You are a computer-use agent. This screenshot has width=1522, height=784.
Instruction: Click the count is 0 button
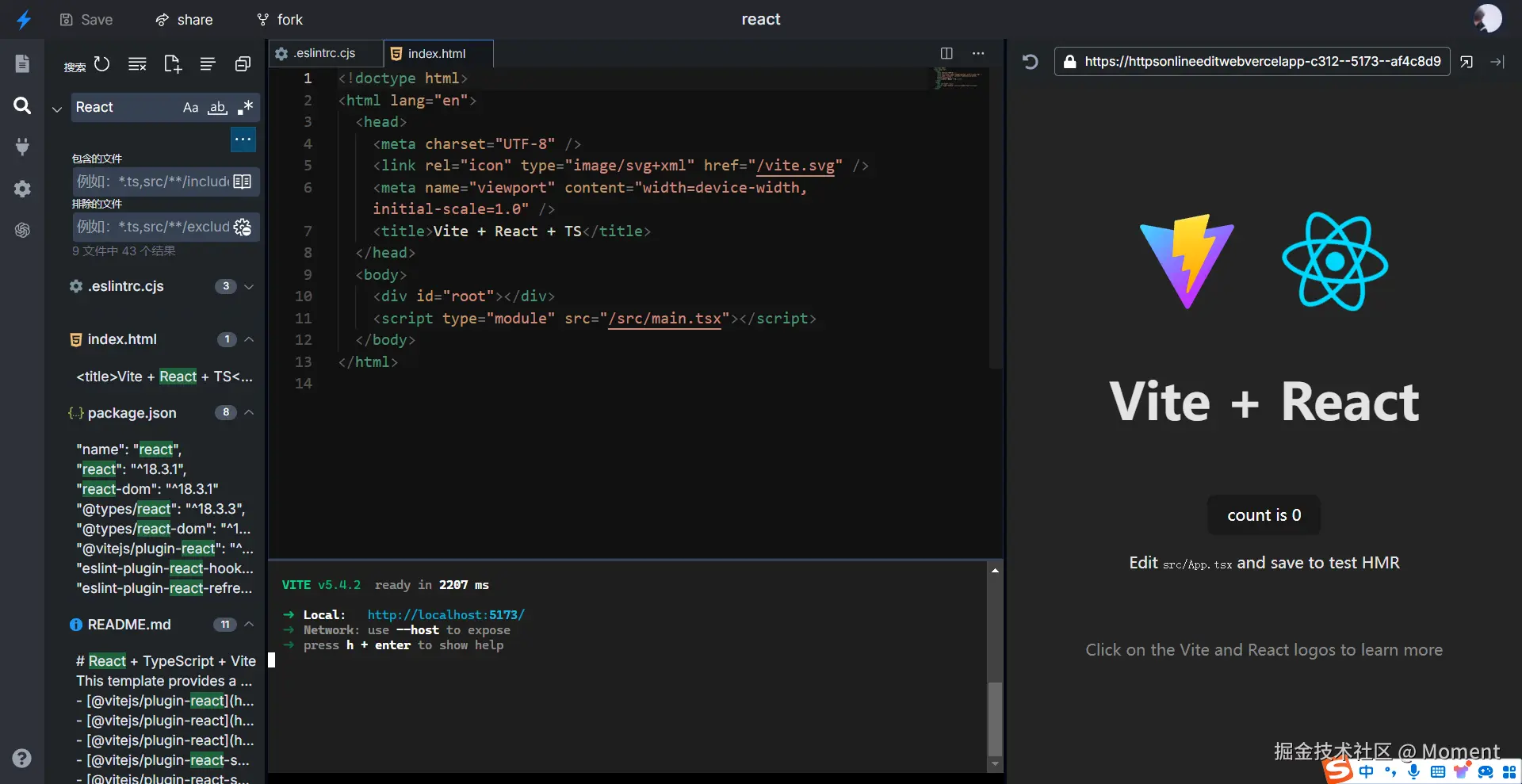[1264, 515]
